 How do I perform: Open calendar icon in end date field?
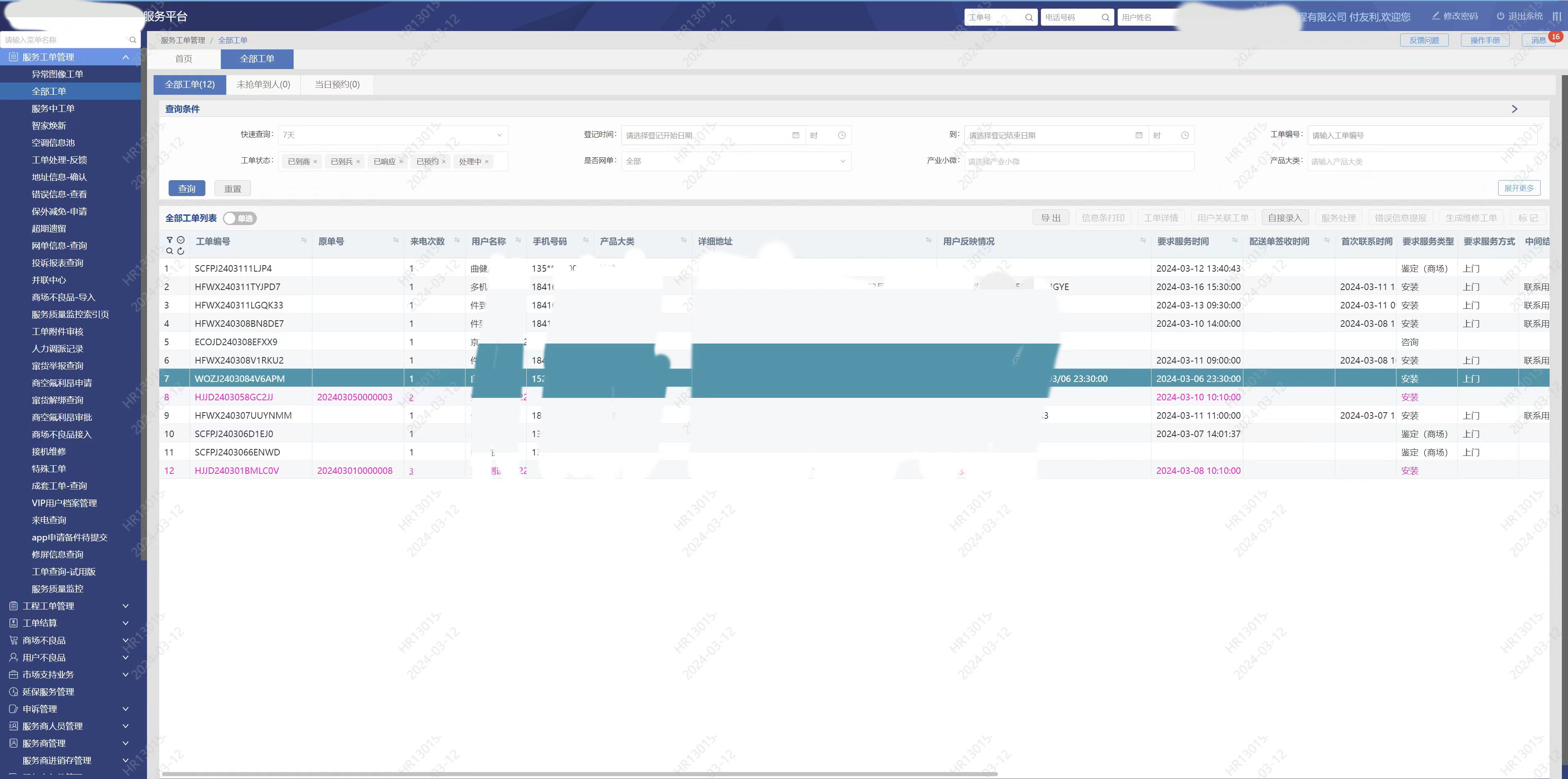[x=1139, y=135]
